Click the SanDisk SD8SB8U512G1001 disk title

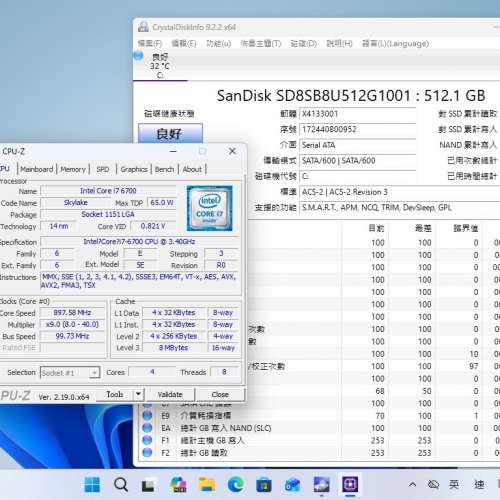tap(351, 96)
